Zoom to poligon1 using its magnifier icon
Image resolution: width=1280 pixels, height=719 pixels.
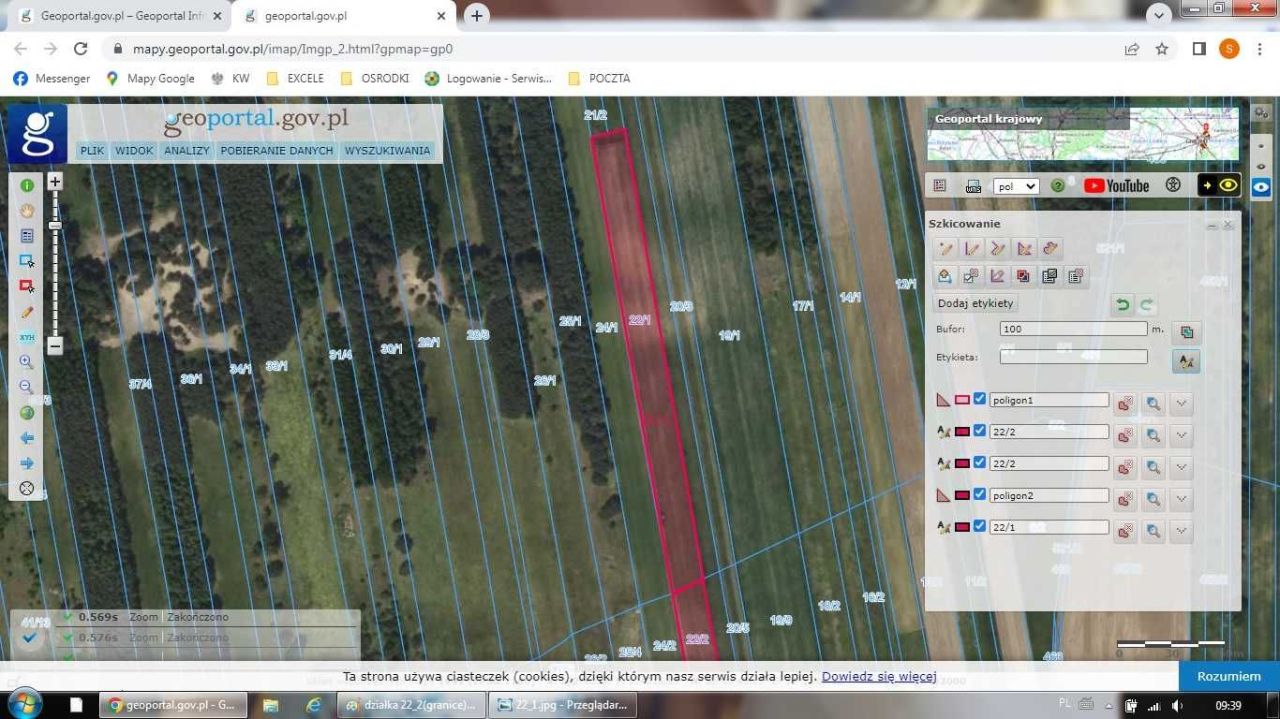pos(1154,403)
